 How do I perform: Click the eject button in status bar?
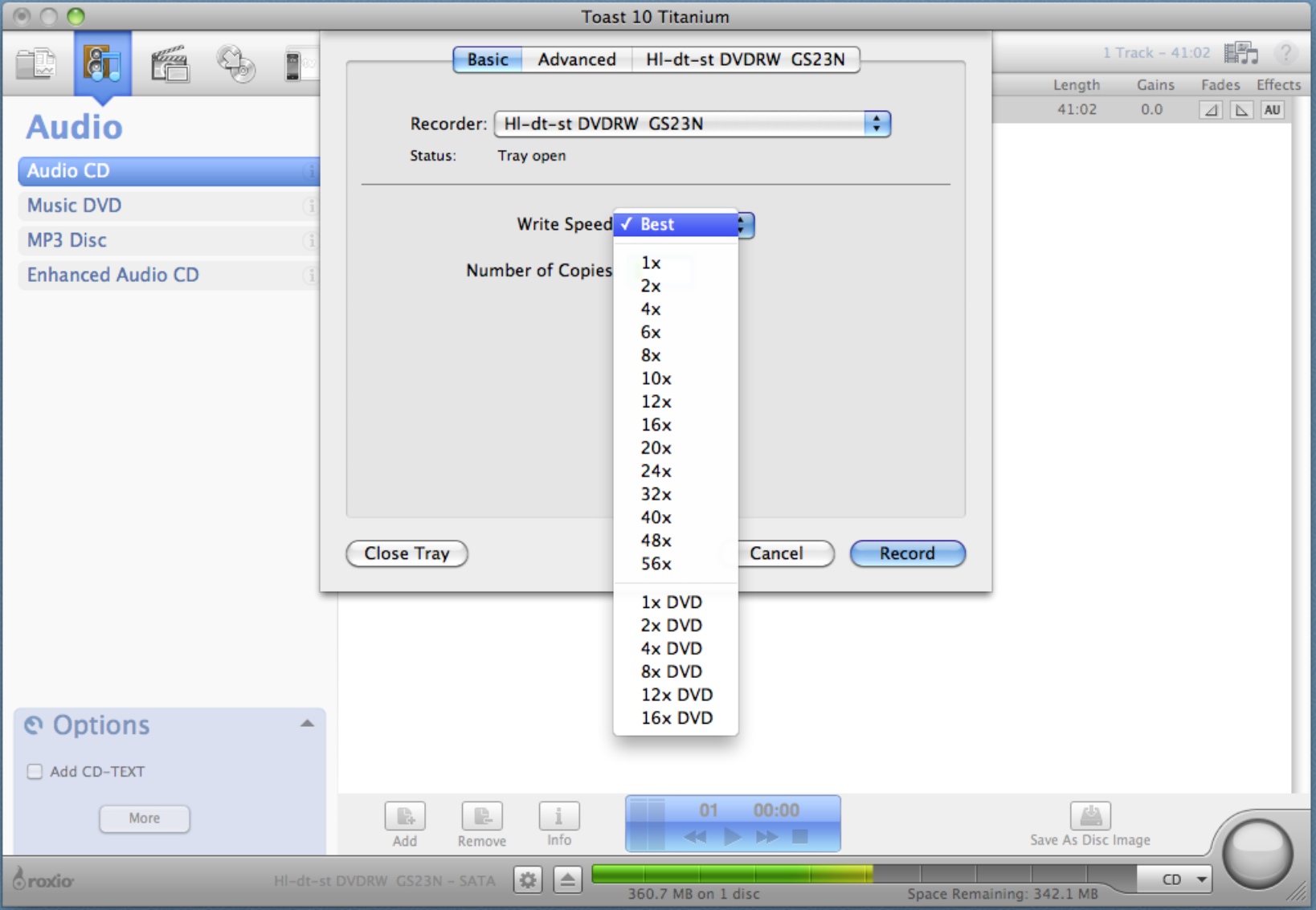[x=568, y=880]
